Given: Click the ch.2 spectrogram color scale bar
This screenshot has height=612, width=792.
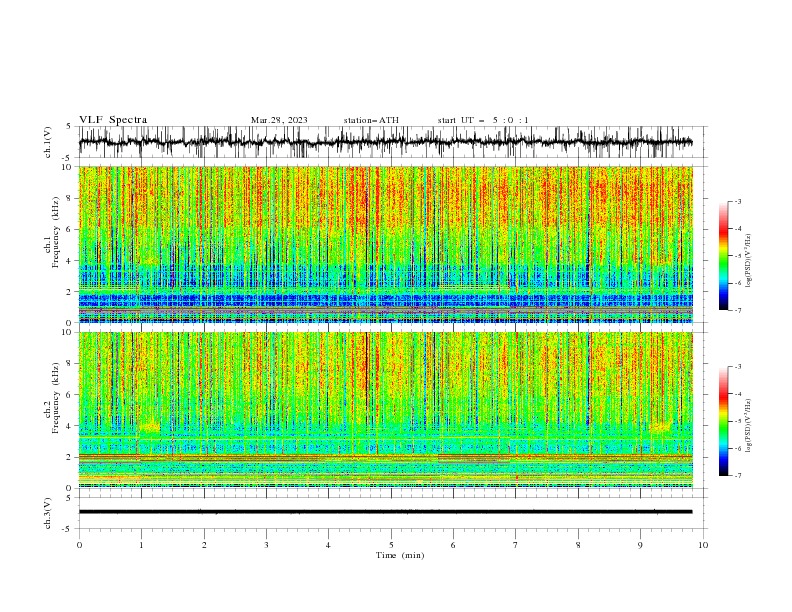Looking at the screenshot, I should pyautogui.click(x=723, y=421).
